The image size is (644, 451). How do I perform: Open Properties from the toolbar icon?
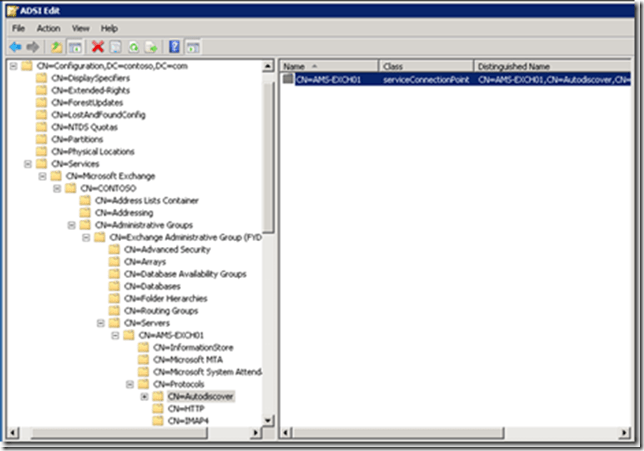(116, 46)
